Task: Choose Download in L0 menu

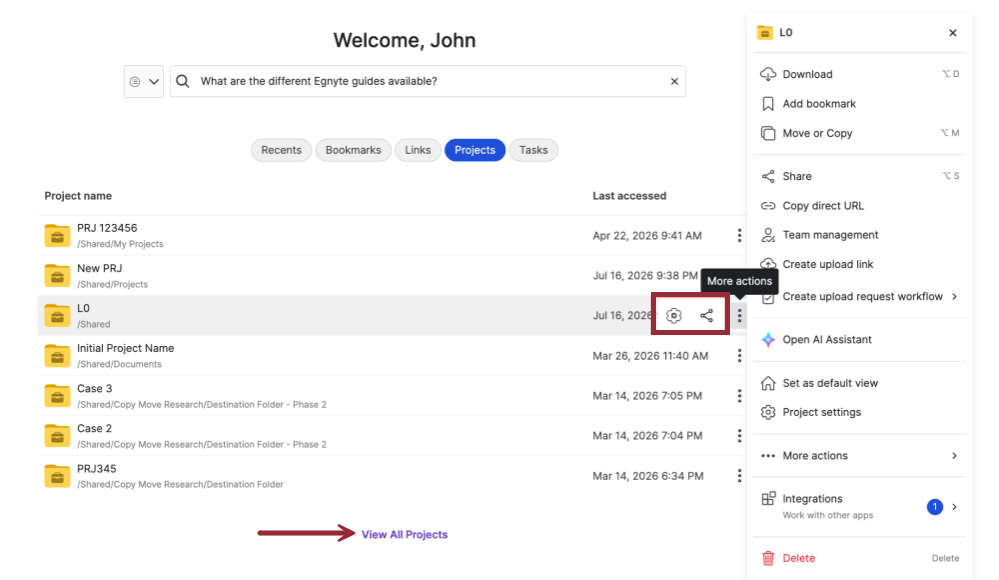Action: tap(859, 74)
